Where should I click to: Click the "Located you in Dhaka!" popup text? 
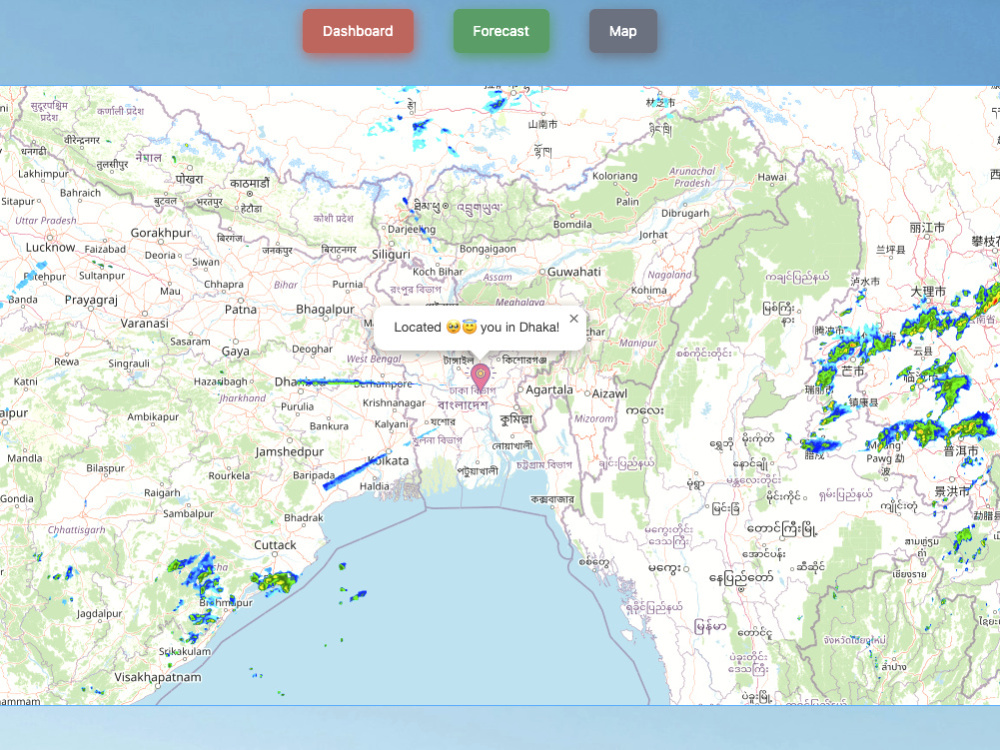[x=476, y=327]
